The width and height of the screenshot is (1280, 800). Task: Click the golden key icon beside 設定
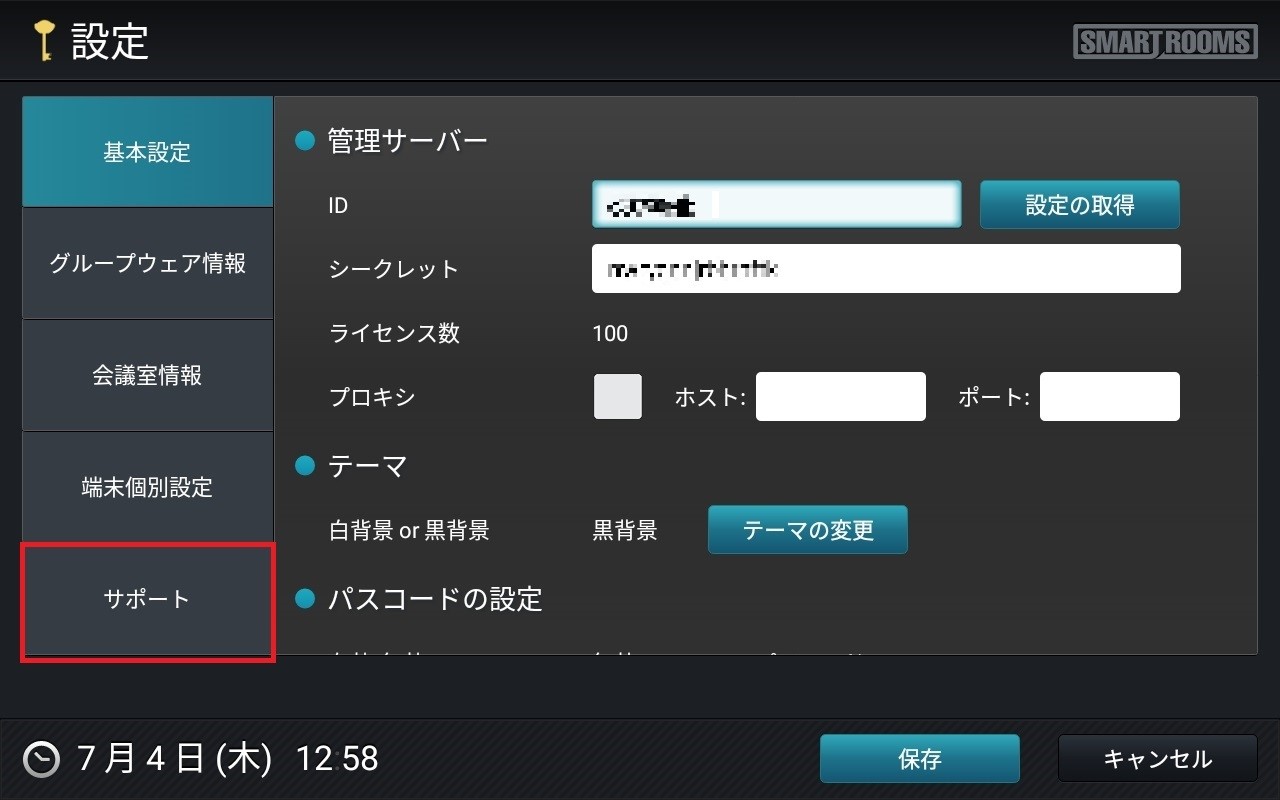click(43, 42)
